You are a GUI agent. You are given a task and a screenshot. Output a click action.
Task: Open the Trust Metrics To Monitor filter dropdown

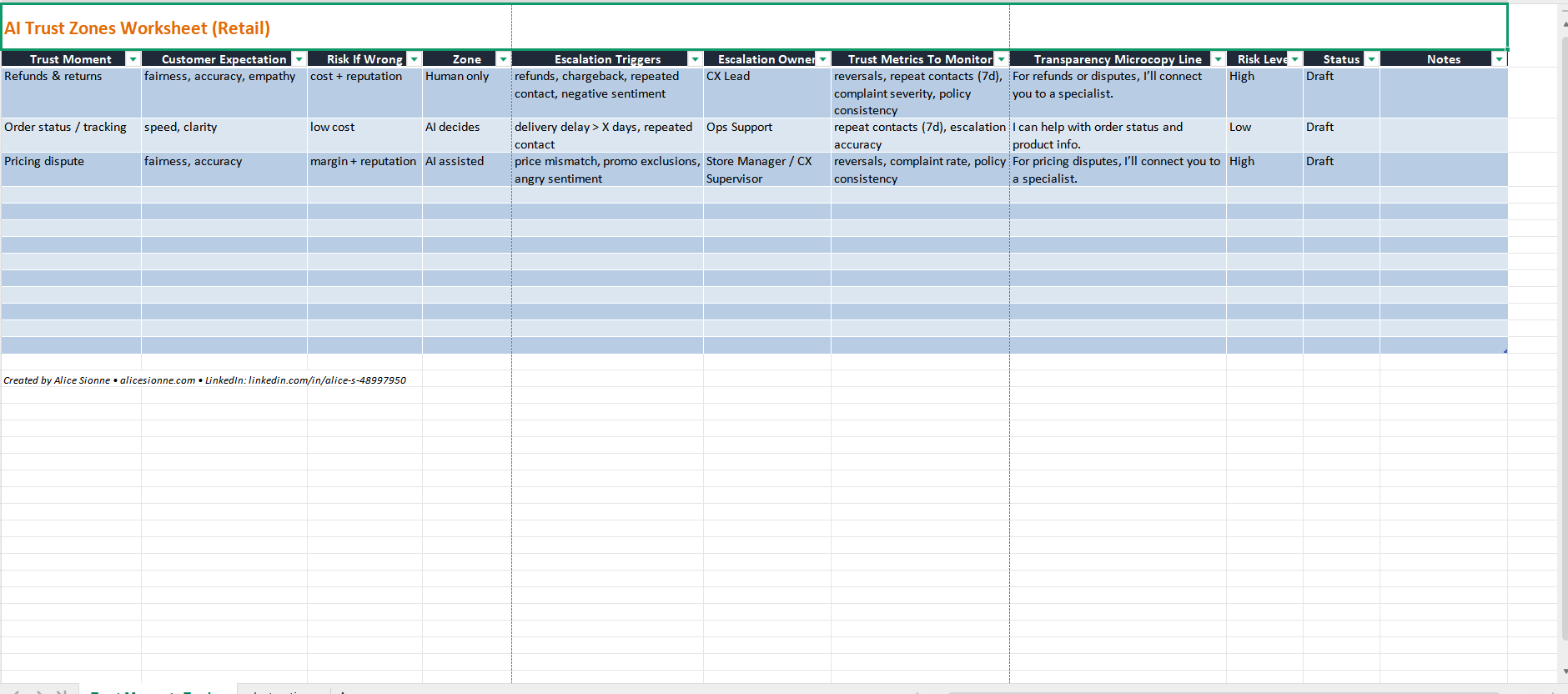(x=1001, y=59)
